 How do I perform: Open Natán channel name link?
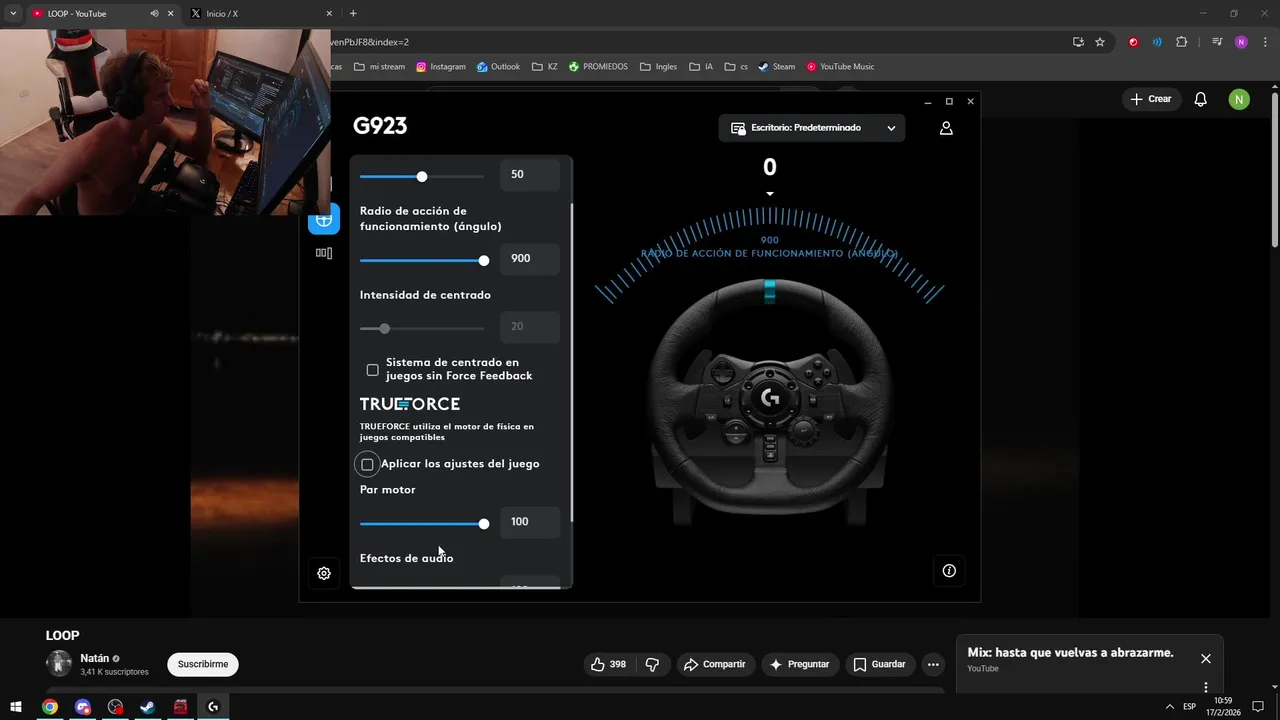pyautogui.click(x=95, y=658)
